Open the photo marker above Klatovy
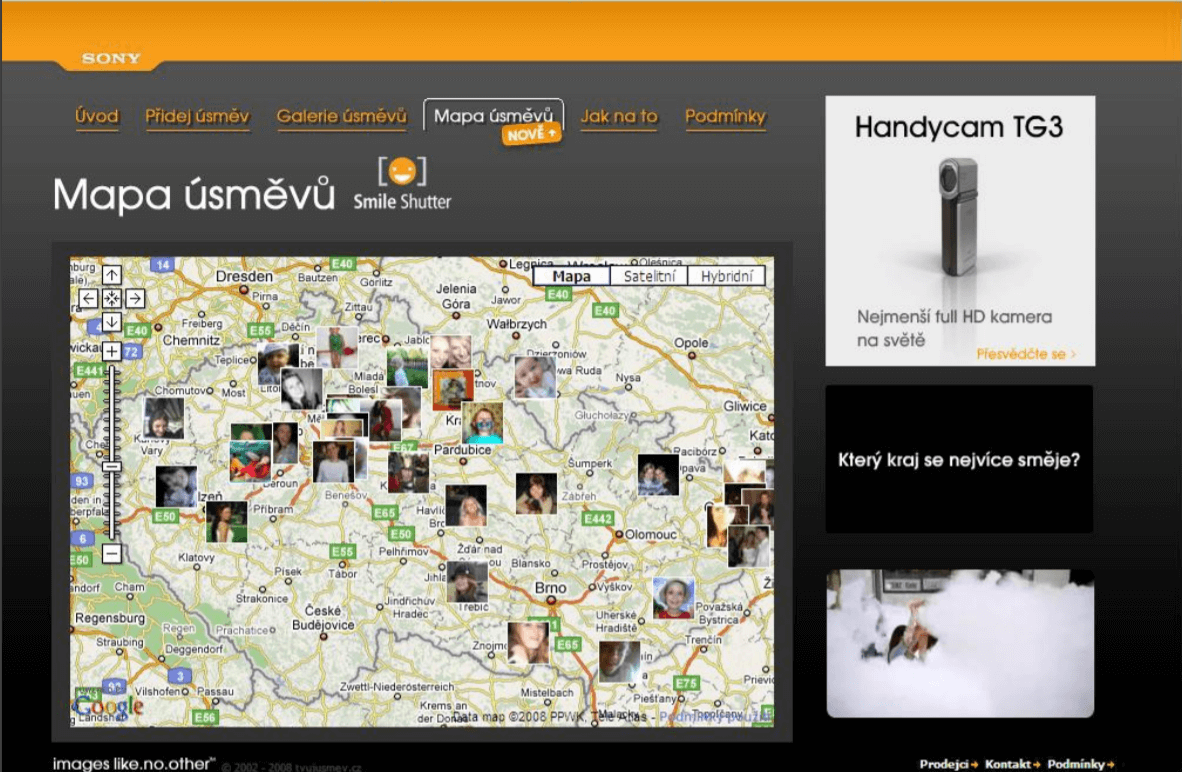This screenshot has width=1182, height=772. coord(226,522)
